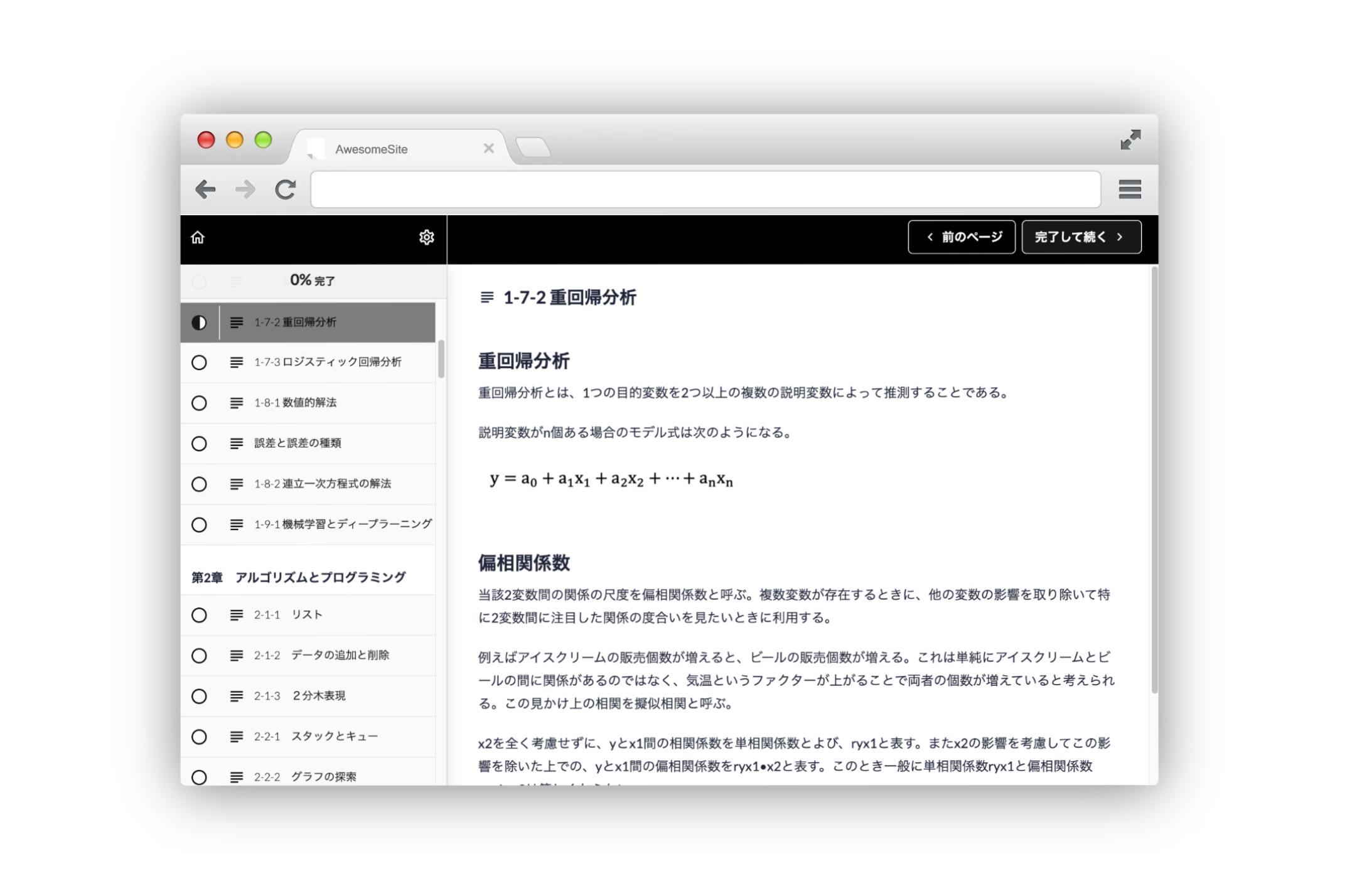Click the lines icon before the 1-7-2 page title
This screenshot has width=1357, height=896.
click(487, 297)
